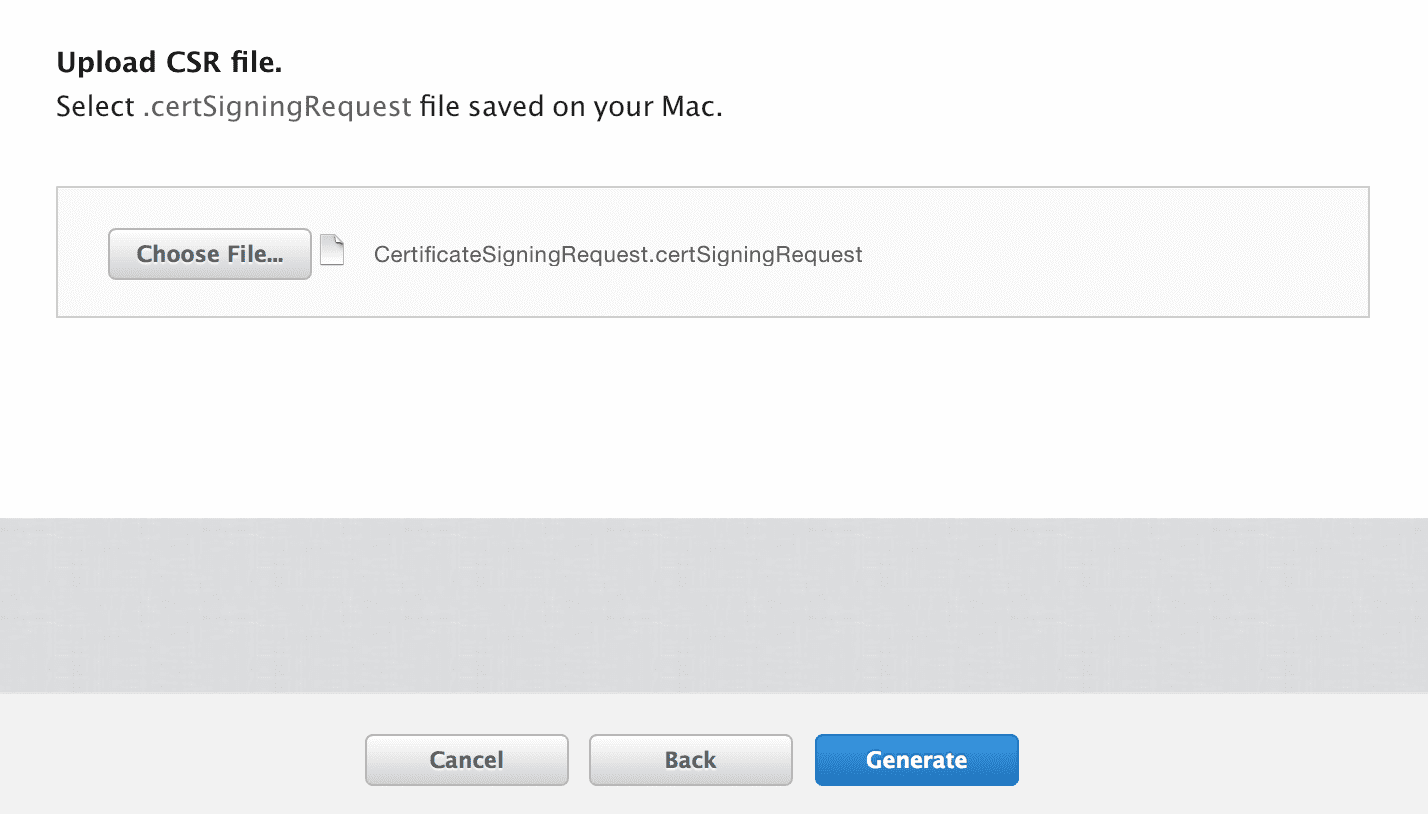Click the gray textured band above the footer

714,605
